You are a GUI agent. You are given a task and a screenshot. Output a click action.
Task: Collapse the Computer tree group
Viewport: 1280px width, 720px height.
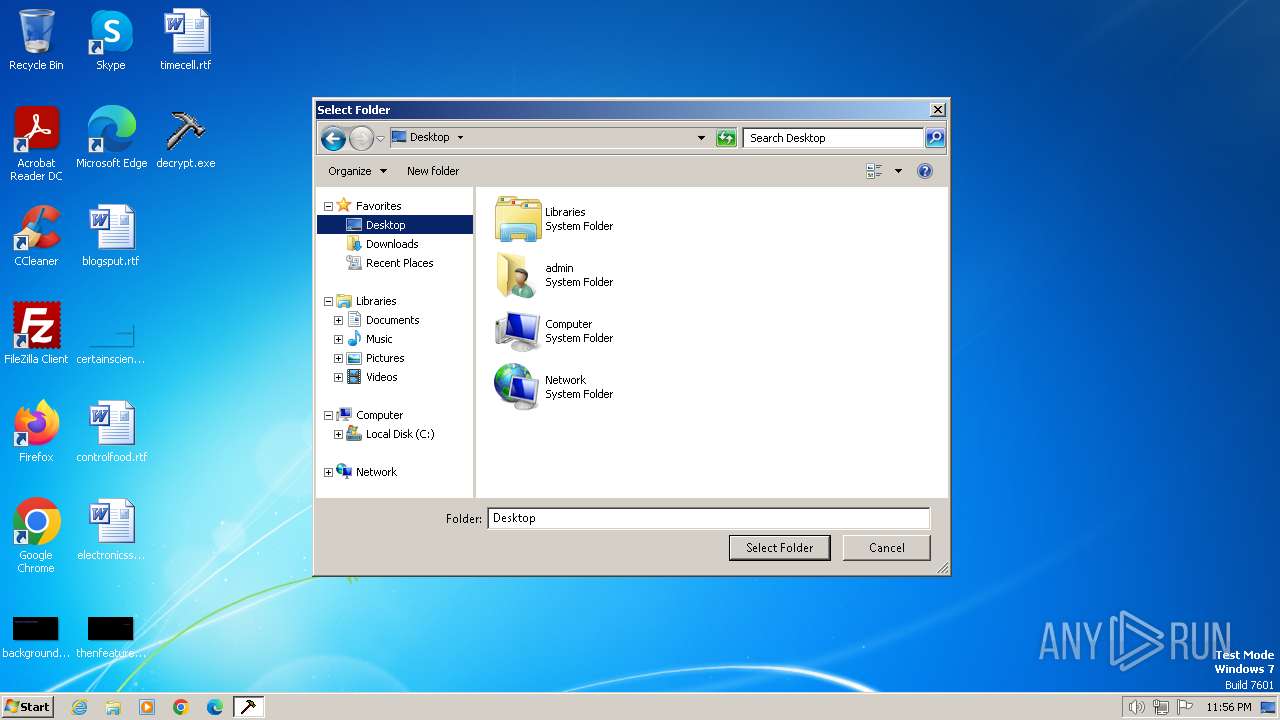point(328,415)
